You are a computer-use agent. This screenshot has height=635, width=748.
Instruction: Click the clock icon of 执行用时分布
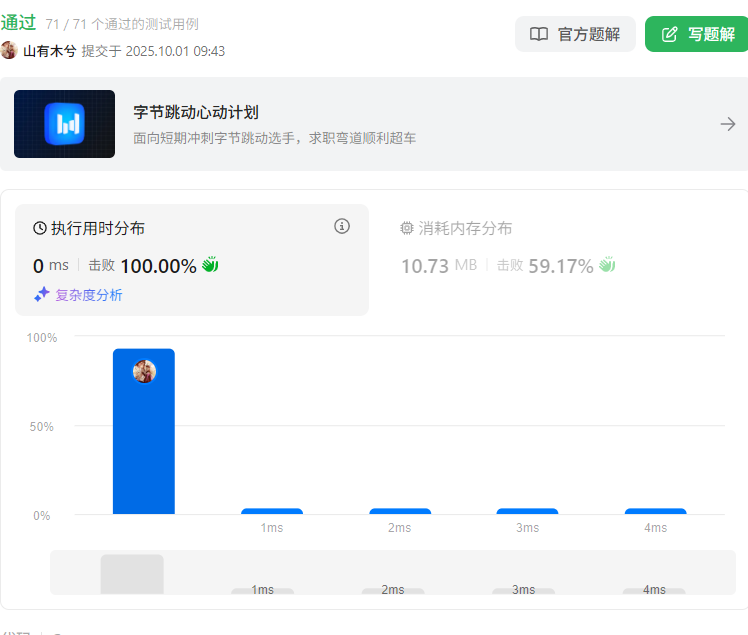tap(40, 228)
